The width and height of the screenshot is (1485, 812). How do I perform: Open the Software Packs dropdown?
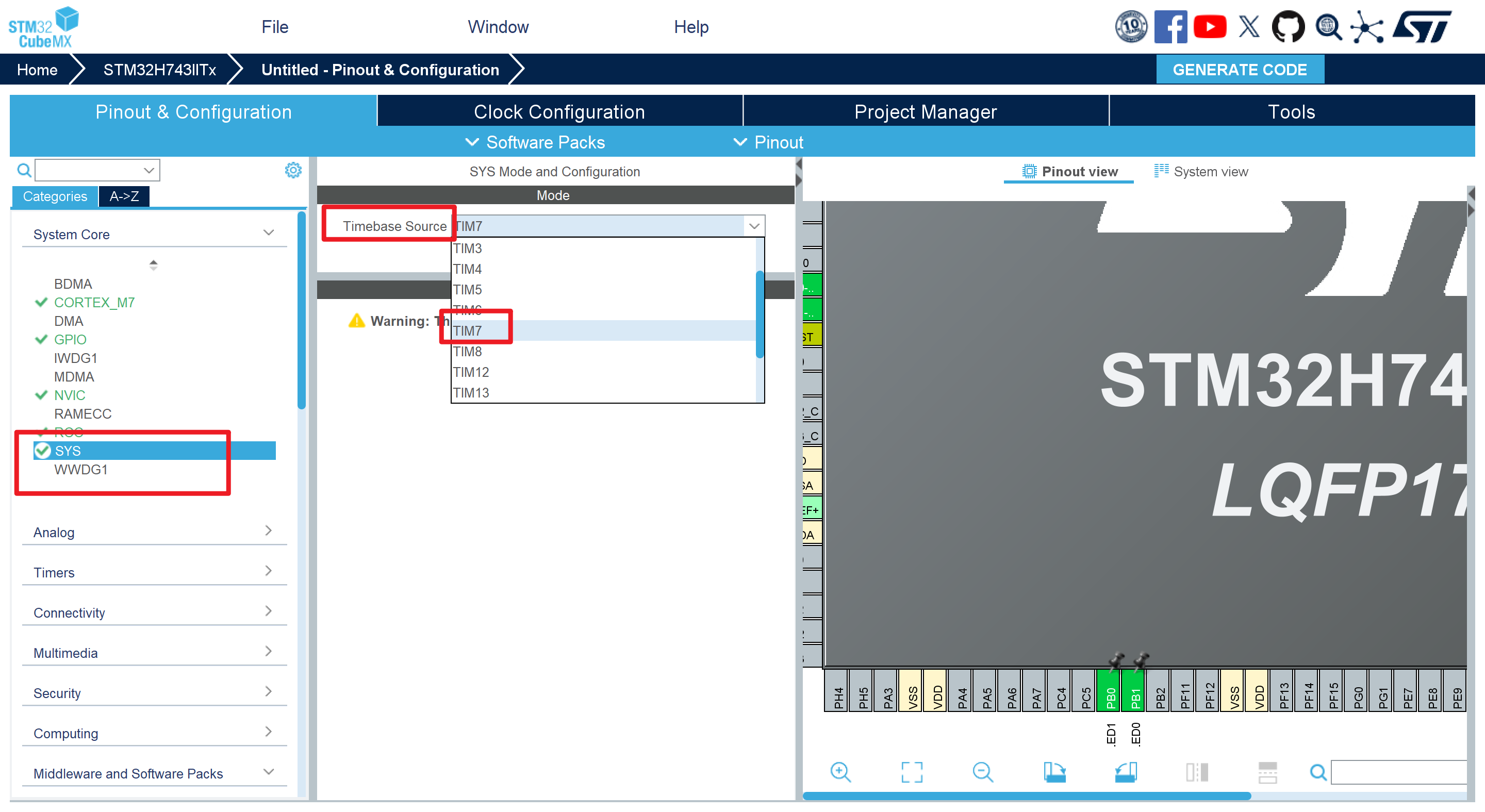[535, 142]
